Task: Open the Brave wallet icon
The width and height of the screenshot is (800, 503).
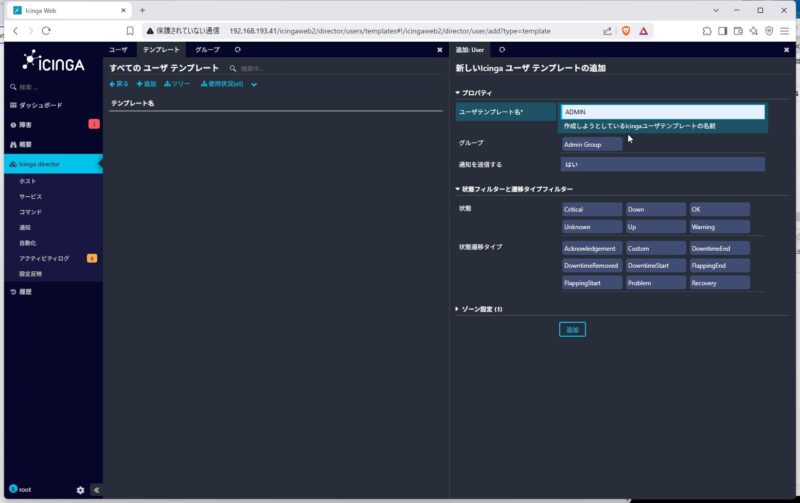Action: pos(738,31)
